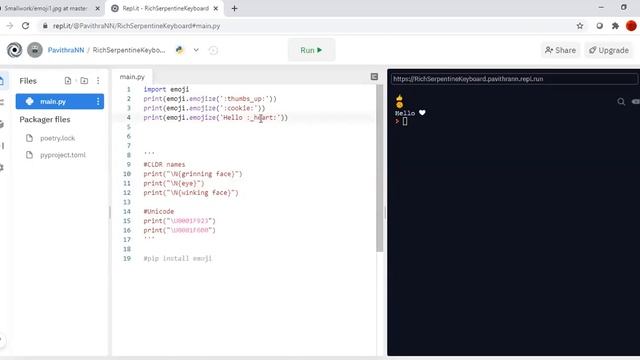Add a new folder
The width and height of the screenshot is (640, 360).
pyautogui.click(x=84, y=81)
